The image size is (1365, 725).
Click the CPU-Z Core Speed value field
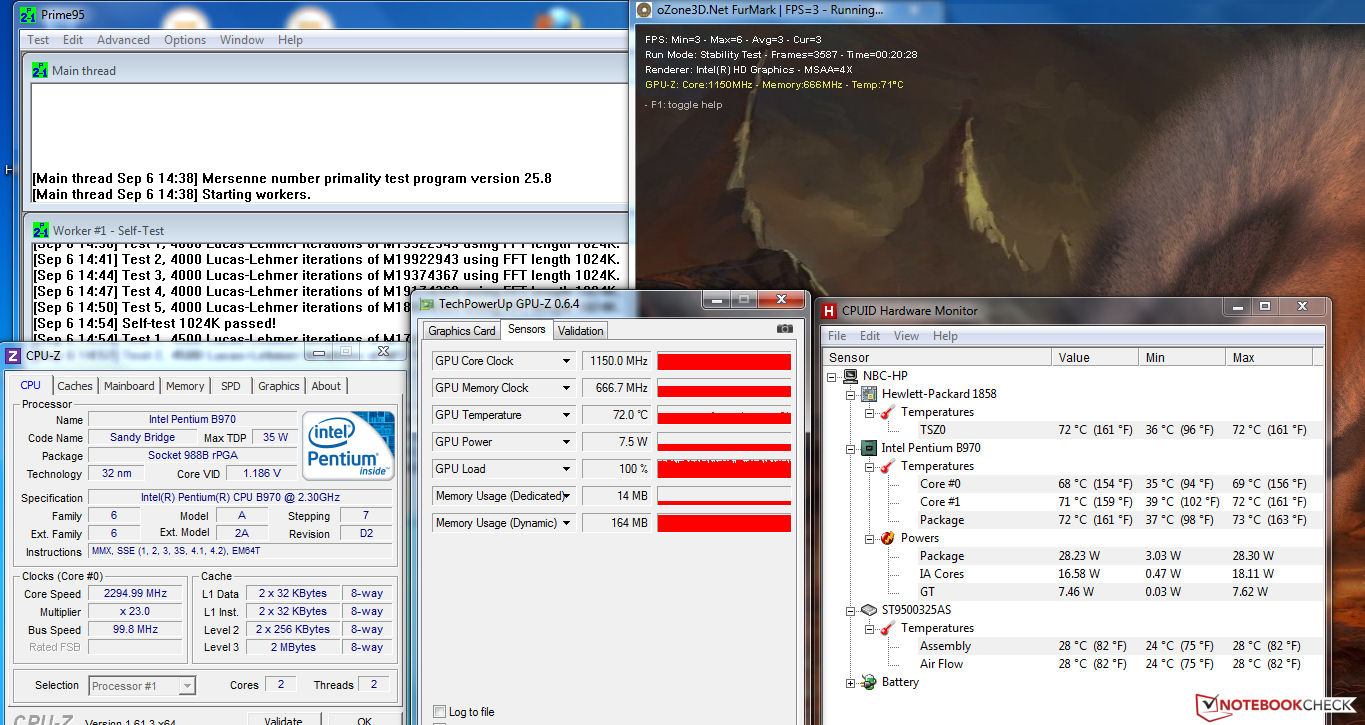tap(136, 594)
